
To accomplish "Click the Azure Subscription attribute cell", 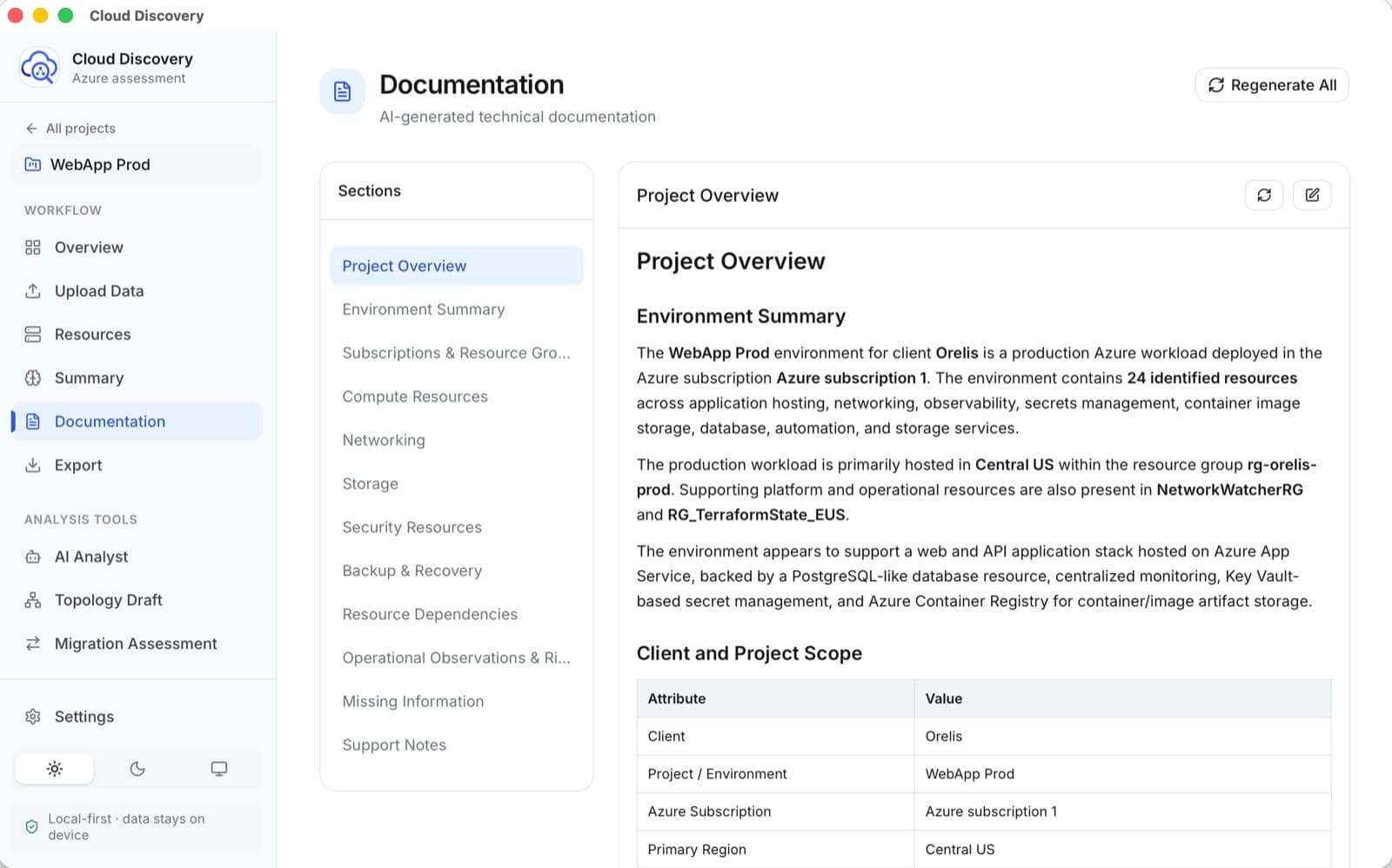I will click(x=775, y=811).
